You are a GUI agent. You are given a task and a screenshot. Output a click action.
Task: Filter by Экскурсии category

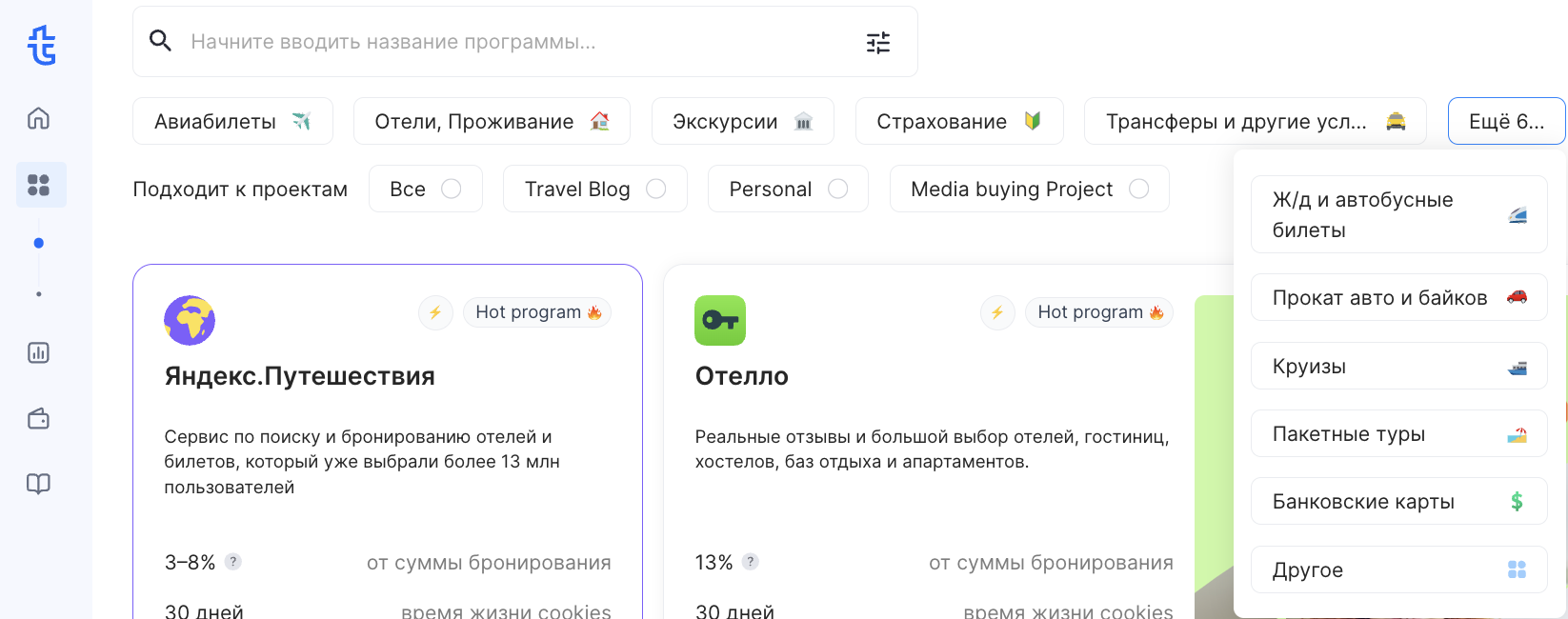(x=743, y=121)
